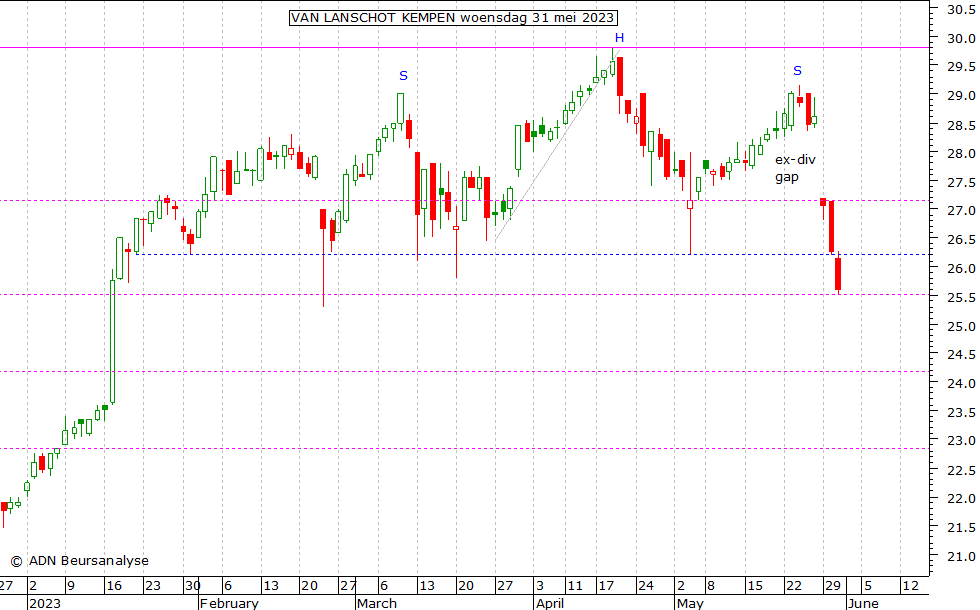Click the 2023 year label on the date axis
Viewport: 980px width, 610px height.
click(x=45, y=603)
